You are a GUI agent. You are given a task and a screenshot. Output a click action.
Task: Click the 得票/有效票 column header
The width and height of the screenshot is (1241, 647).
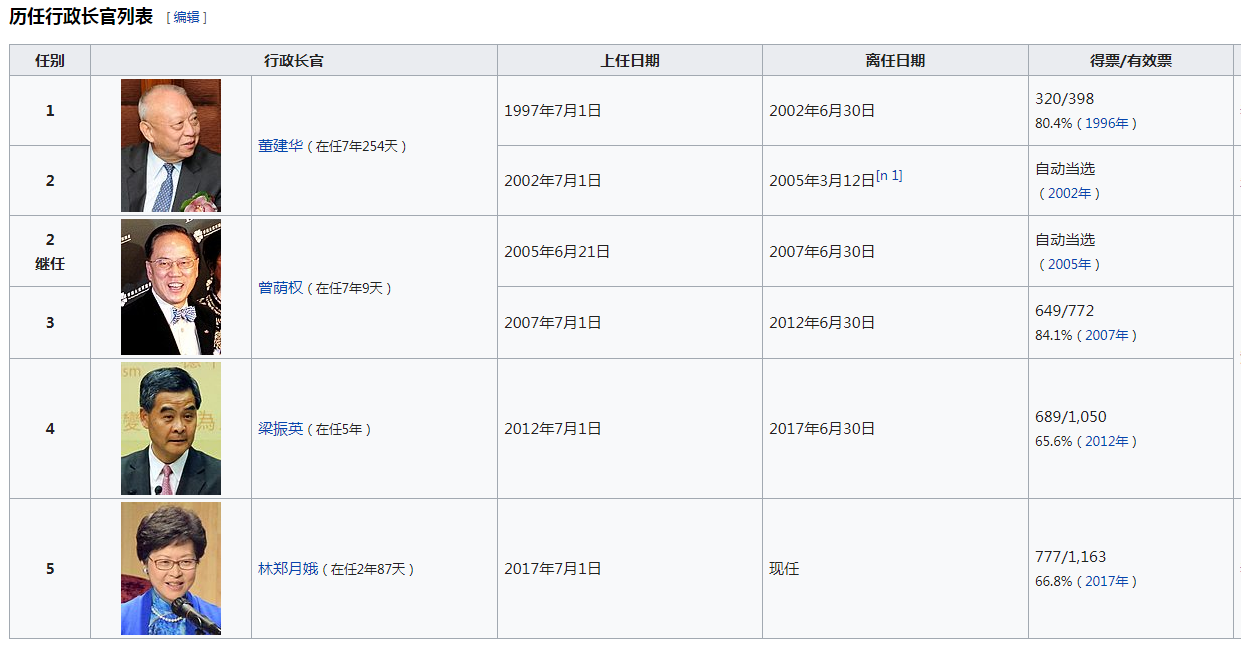(1131, 61)
